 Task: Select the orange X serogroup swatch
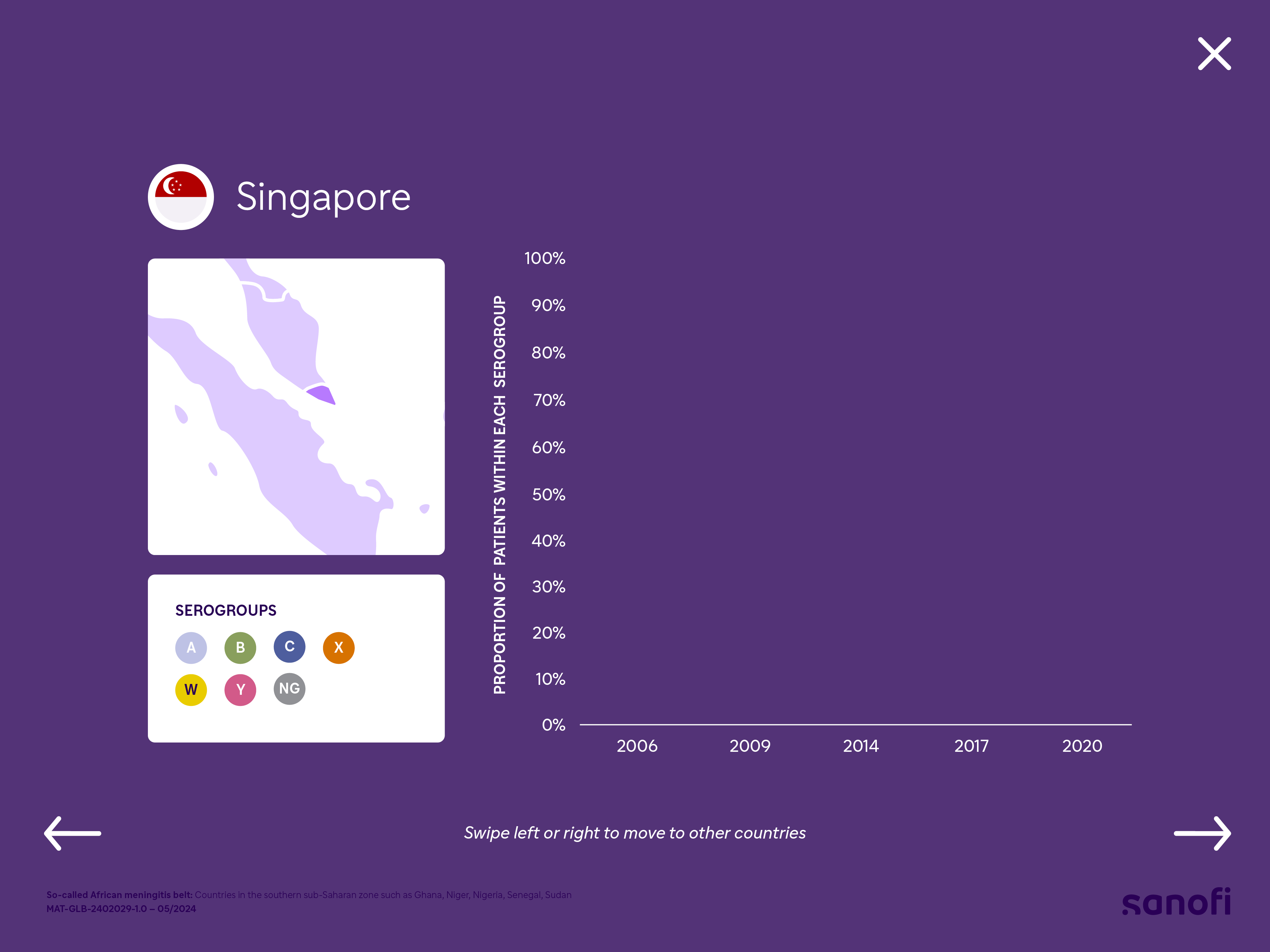coord(339,647)
